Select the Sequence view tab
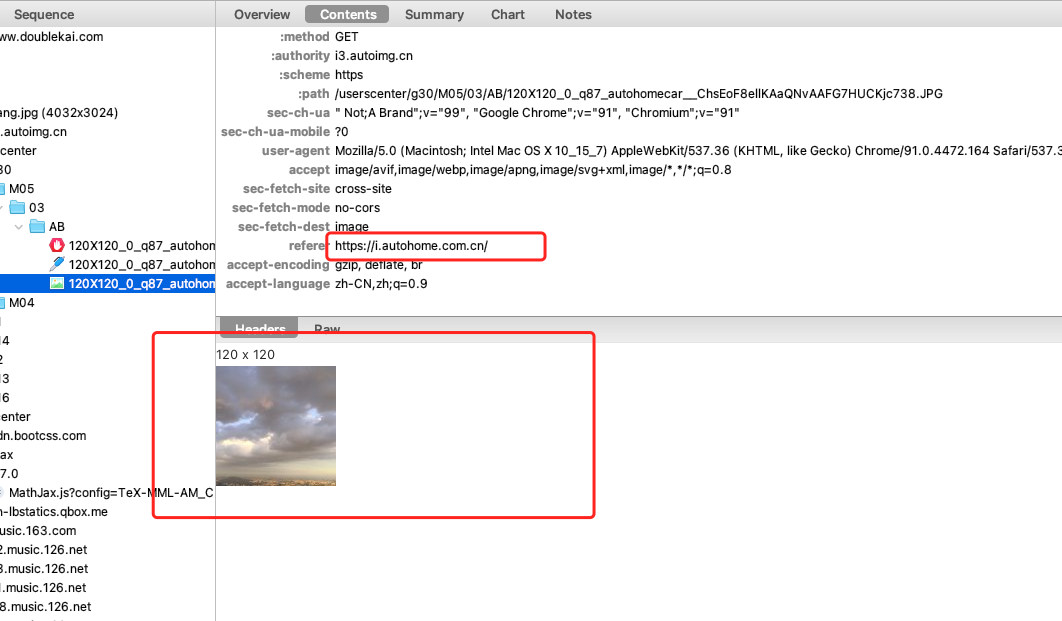 (44, 14)
